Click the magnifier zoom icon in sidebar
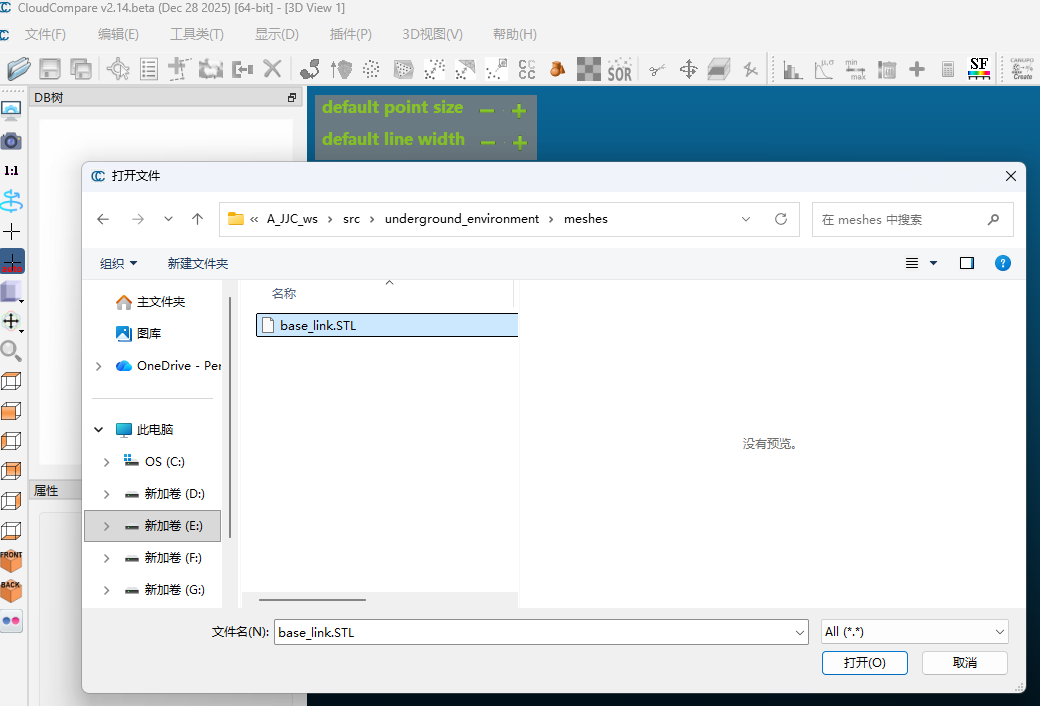Image resolution: width=1040 pixels, height=706 pixels. point(11,351)
